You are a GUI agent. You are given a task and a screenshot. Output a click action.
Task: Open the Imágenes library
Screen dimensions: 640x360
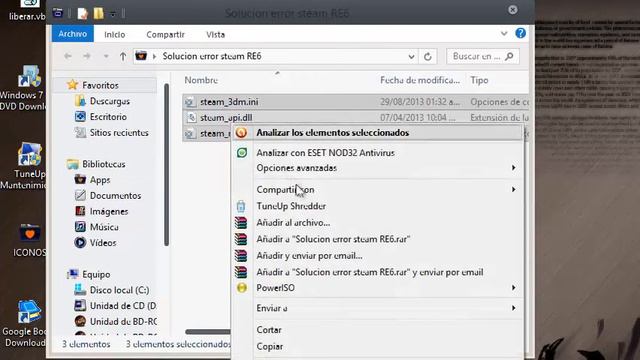pos(109,211)
